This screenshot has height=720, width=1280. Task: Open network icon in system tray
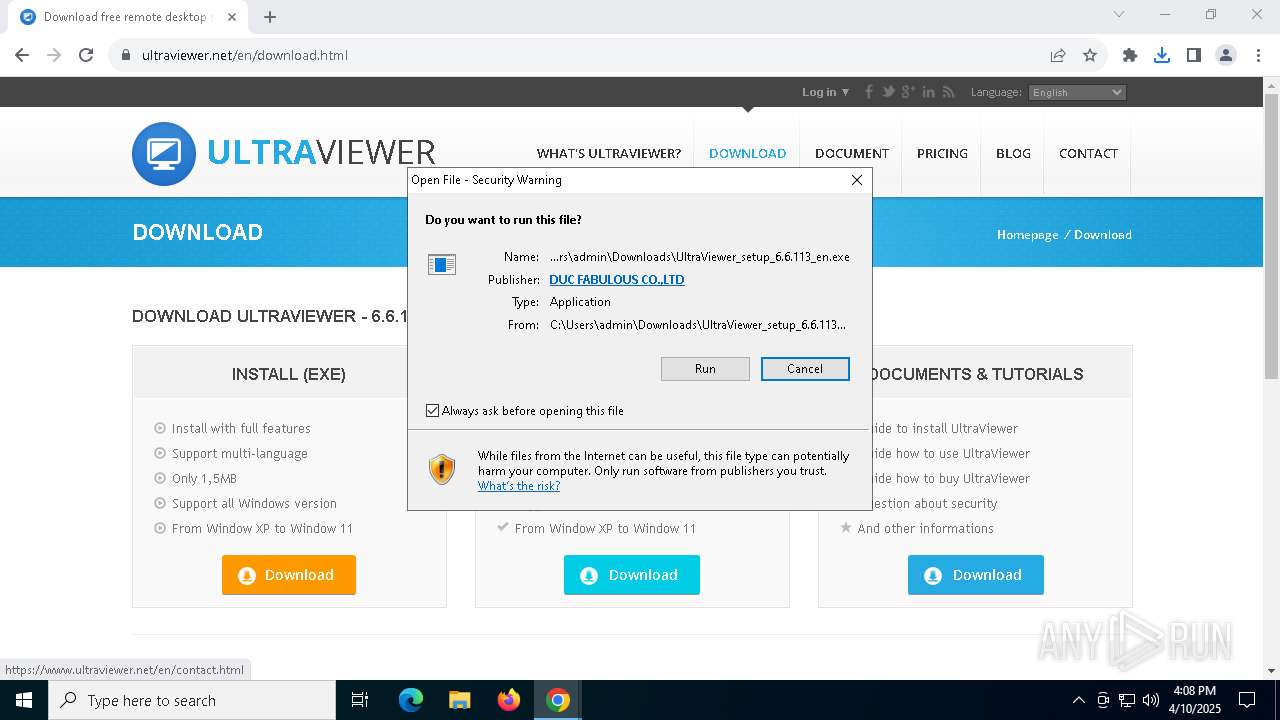(1127, 700)
